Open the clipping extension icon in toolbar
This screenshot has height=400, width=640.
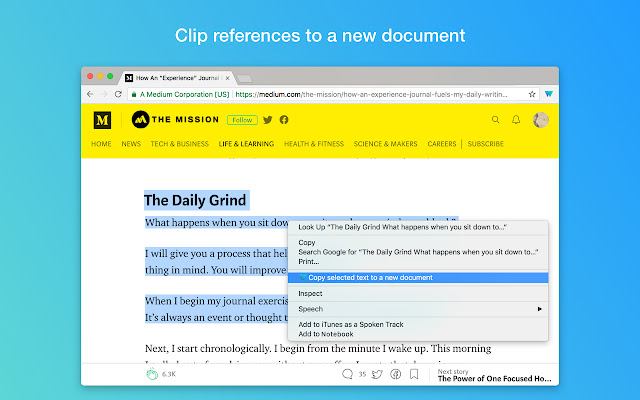click(549, 94)
